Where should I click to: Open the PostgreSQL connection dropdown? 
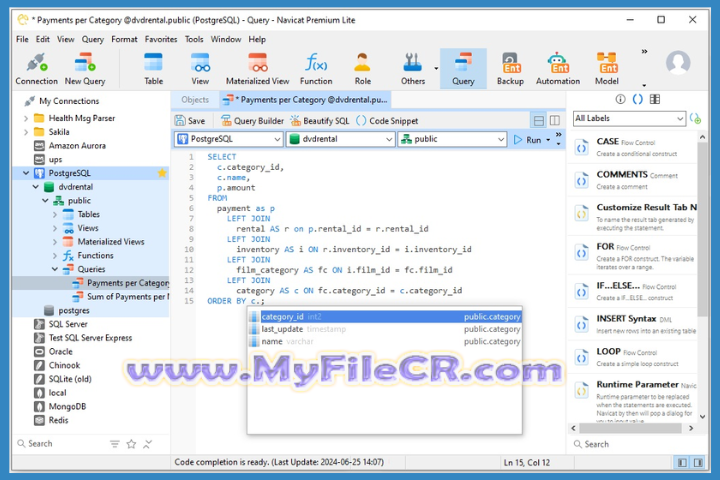228,139
